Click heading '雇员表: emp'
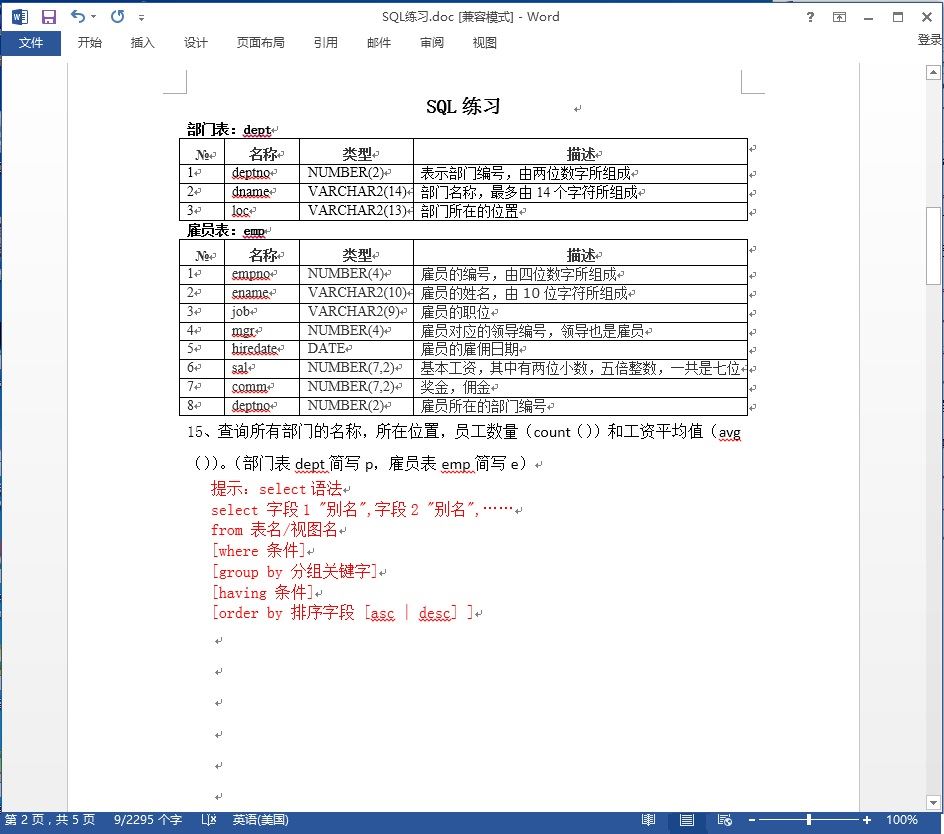 pos(226,231)
